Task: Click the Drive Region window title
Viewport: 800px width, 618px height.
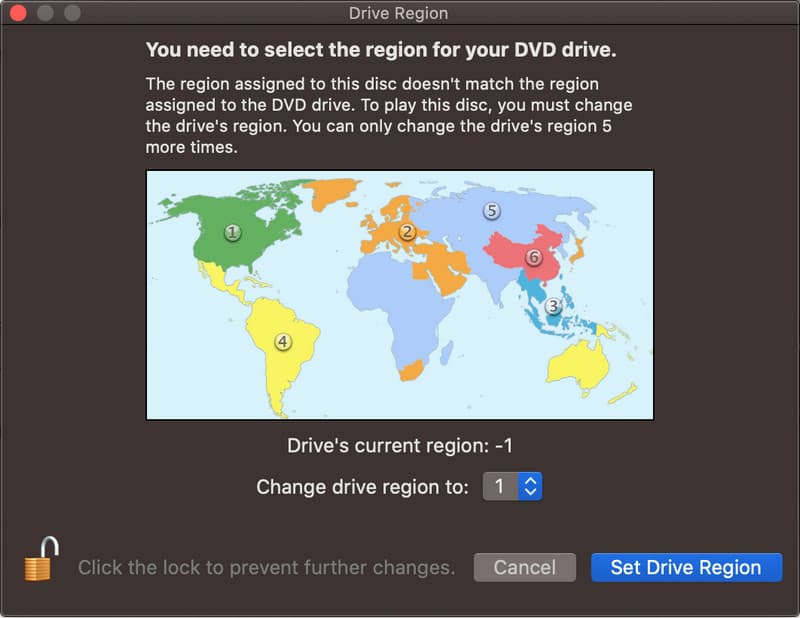Action: [x=398, y=13]
